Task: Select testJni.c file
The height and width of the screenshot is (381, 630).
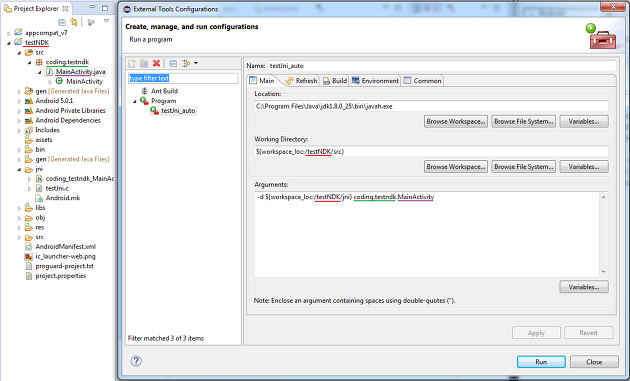Action: click(57, 188)
